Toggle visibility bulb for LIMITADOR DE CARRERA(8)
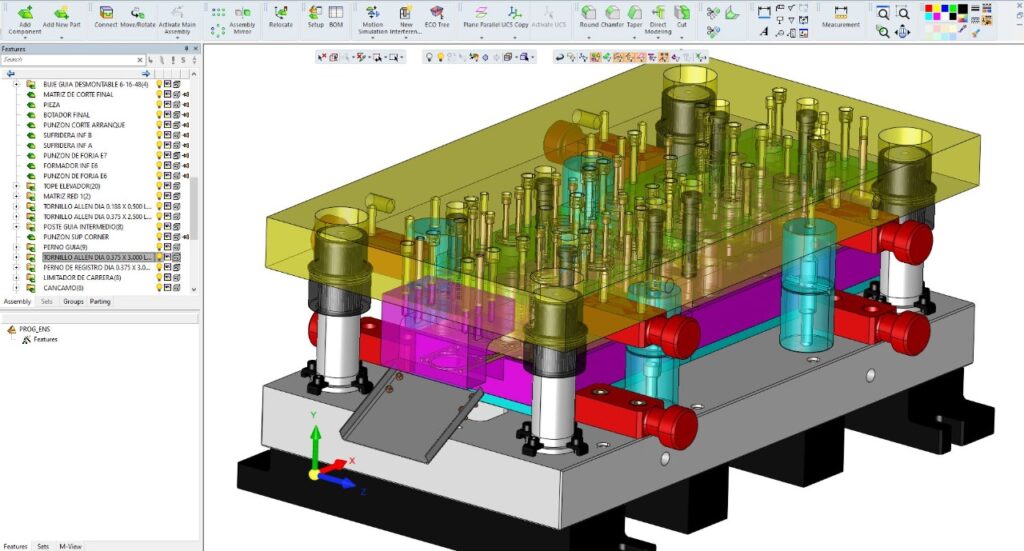The width and height of the screenshot is (1024, 551). coord(159,277)
